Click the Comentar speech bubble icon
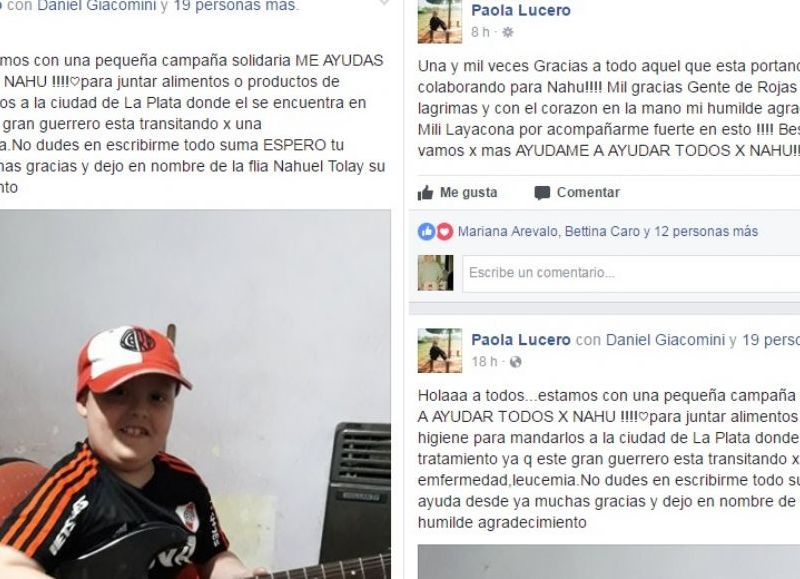 pyautogui.click(x=542, y=193)
